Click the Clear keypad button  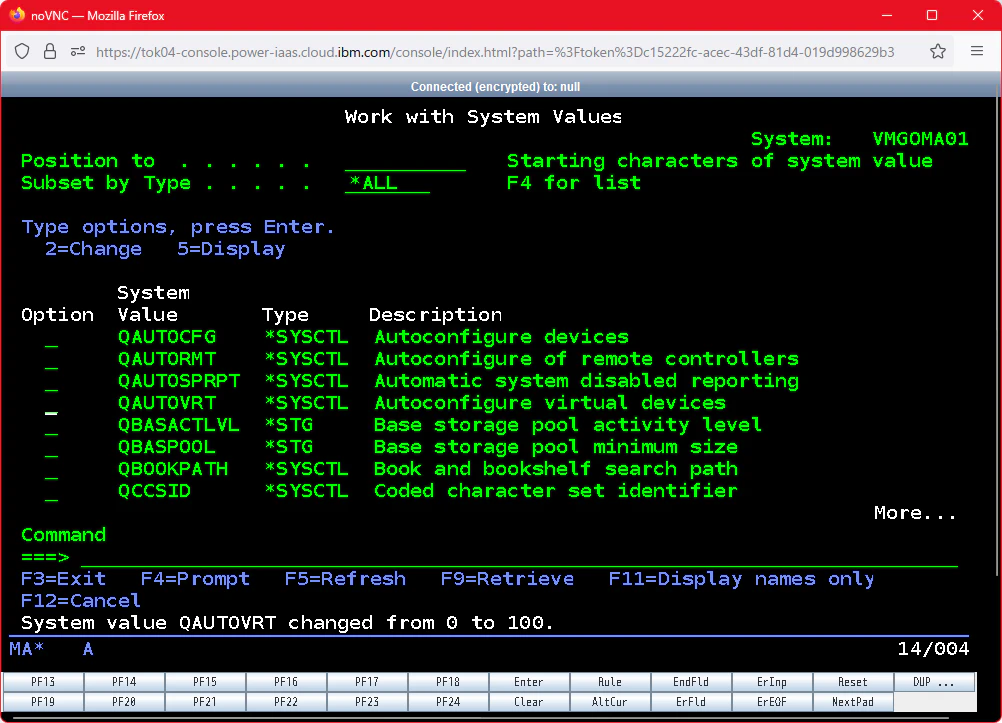pos(528,702)
